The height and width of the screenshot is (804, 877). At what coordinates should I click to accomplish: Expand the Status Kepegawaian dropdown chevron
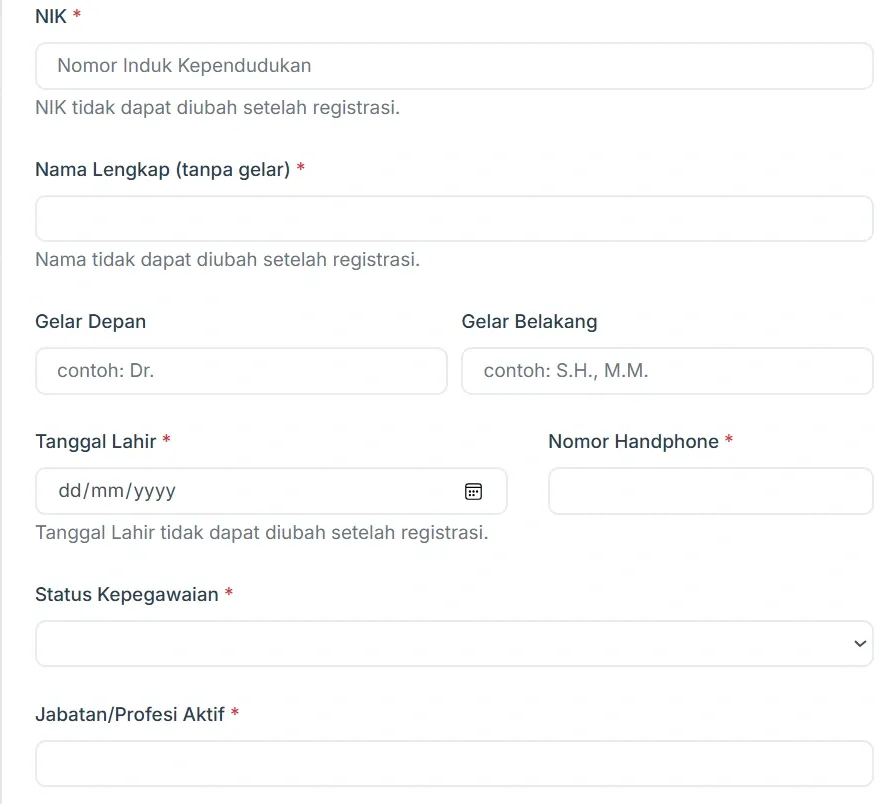[858, 643]
